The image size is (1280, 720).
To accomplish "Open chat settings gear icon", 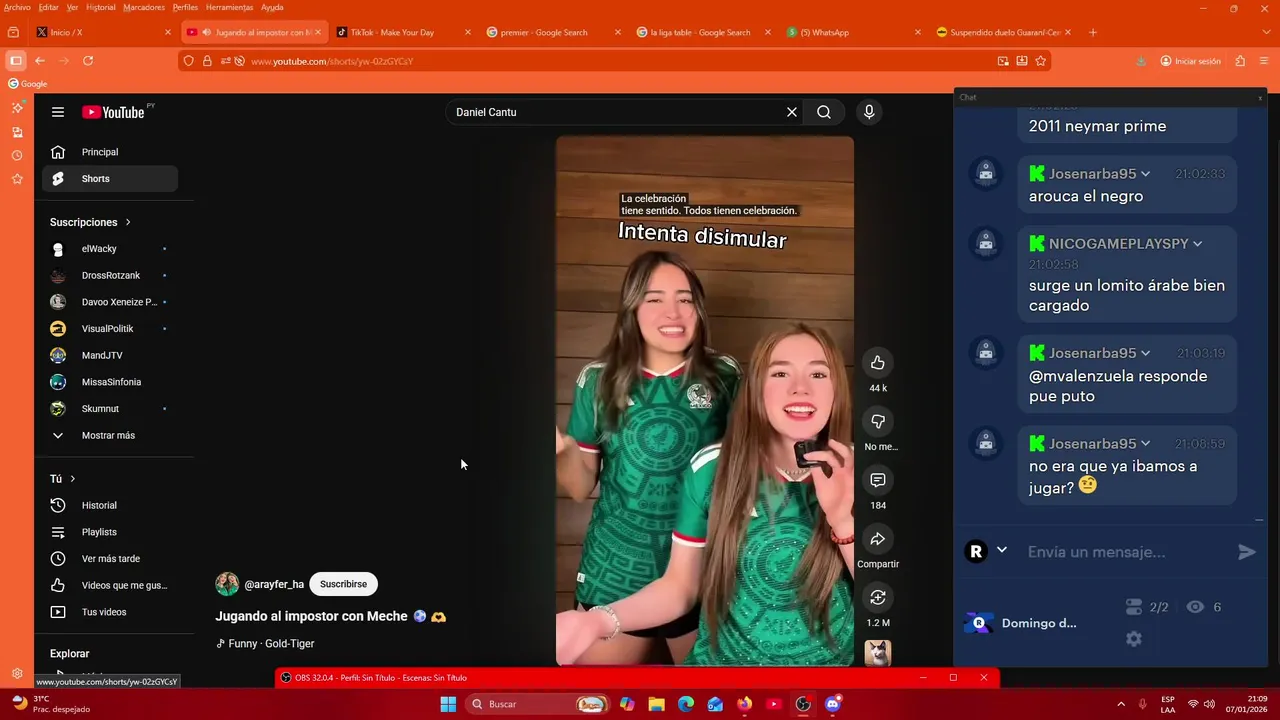I will 1134,638.
